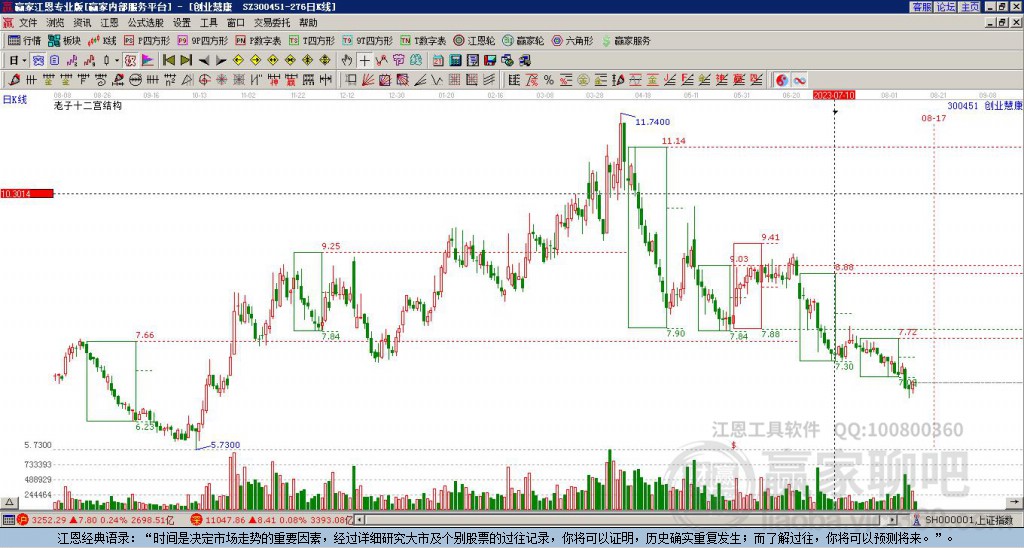Screen dimensions: 1024x548
Task: Click the 11.7400 high price label
Action: [652, 122]
